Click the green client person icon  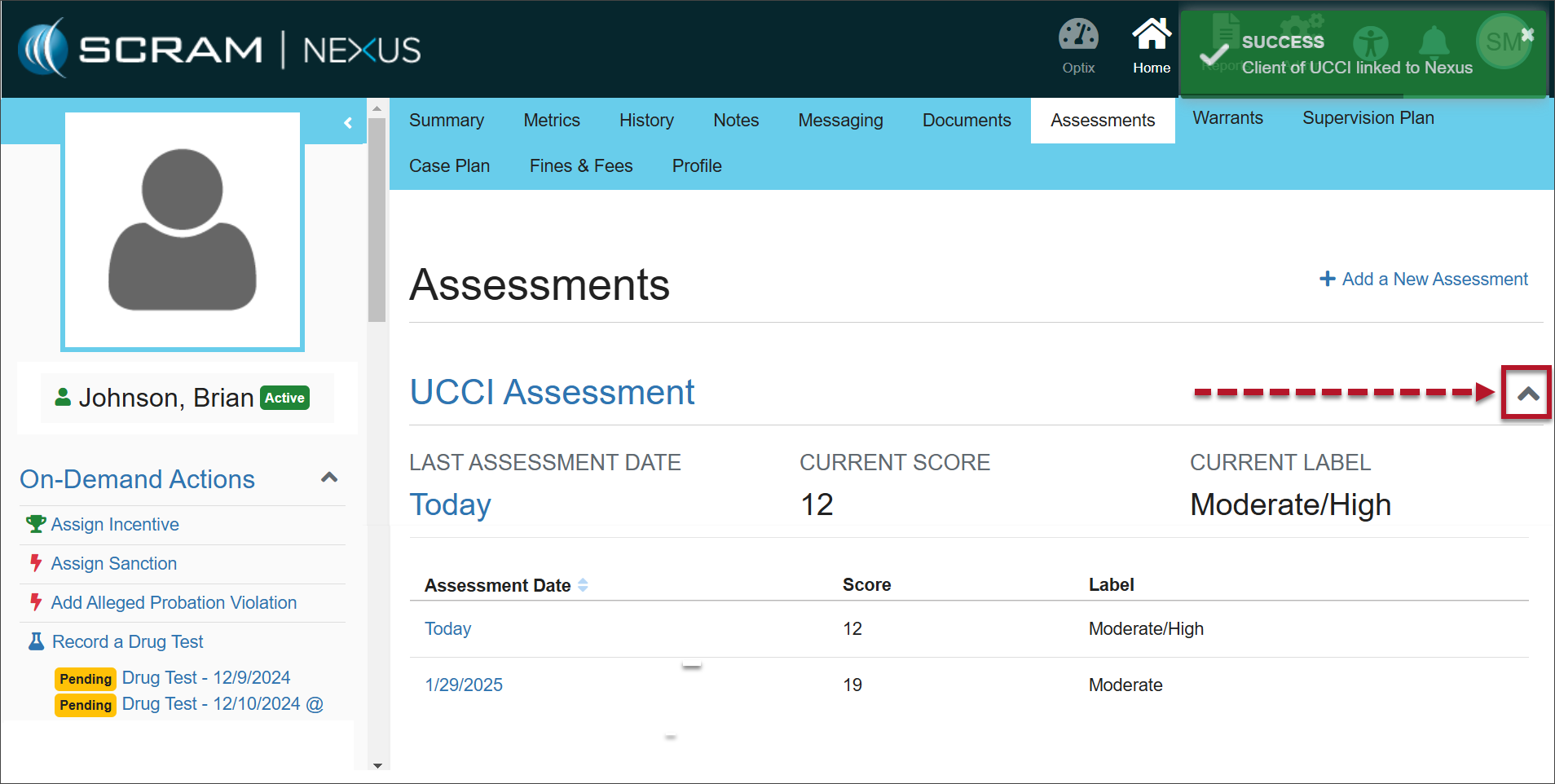click(63, 397)
